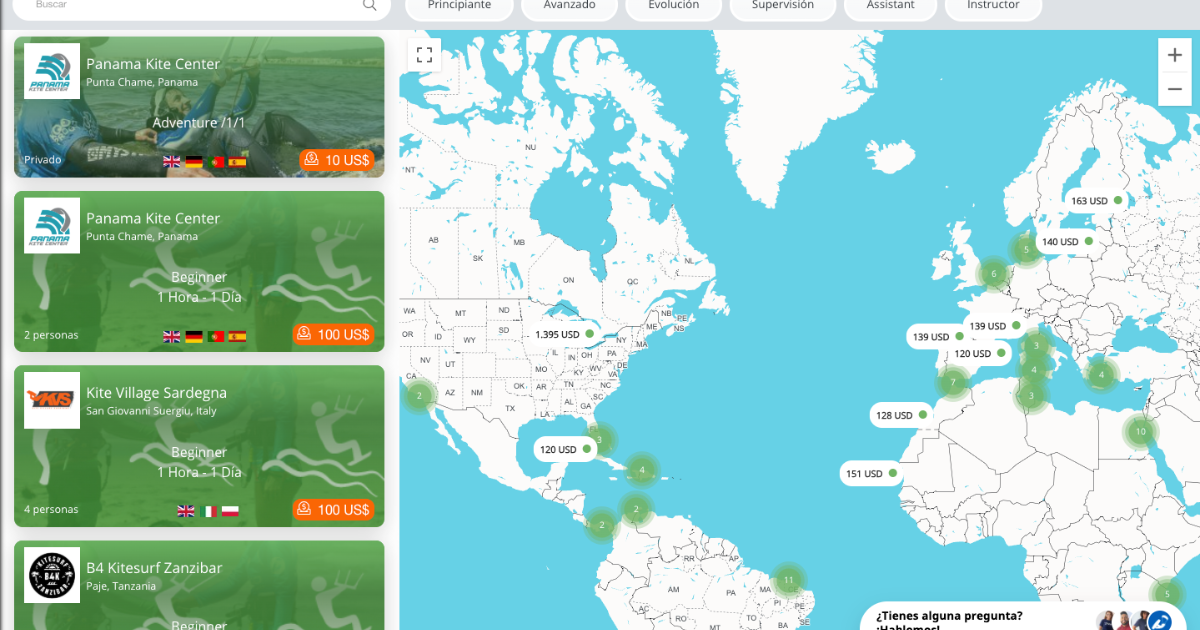Click Panama Kite Center logo in Adventure card

click(52, 71)
